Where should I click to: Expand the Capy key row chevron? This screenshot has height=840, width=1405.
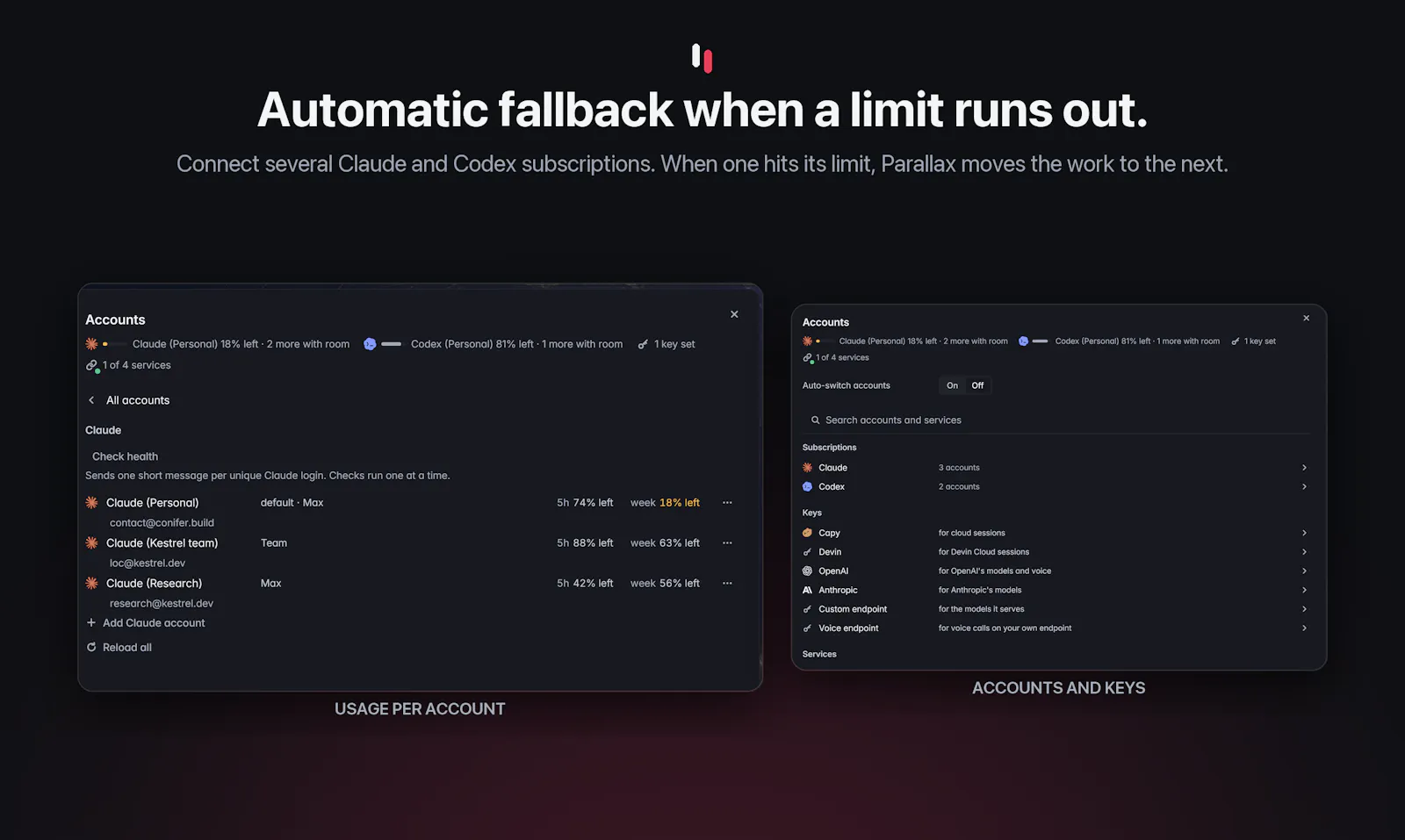(1304, 533)
